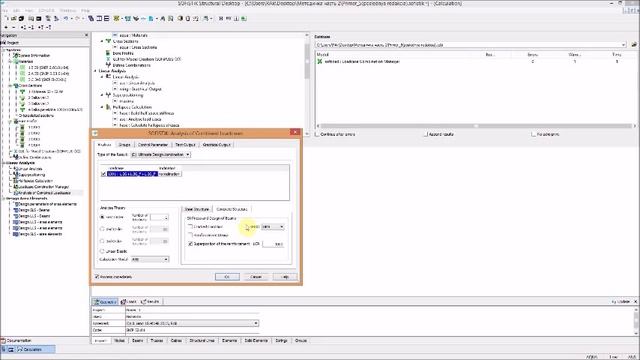Click the yellow grid icon in toolbar

(116, 18)
